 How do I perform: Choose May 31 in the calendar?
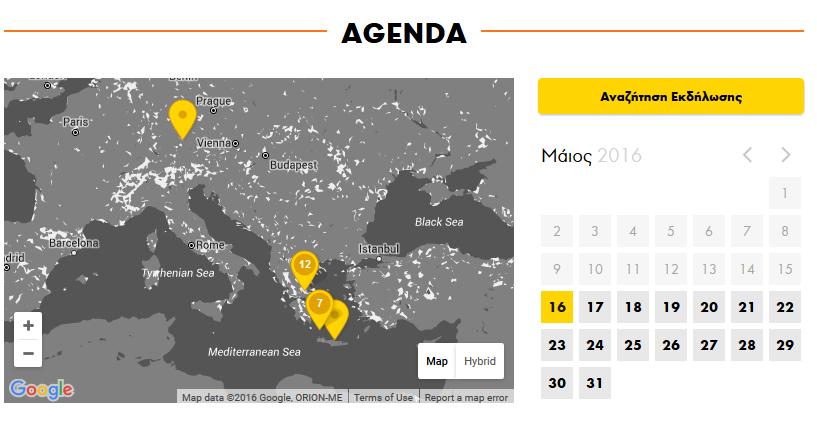tap(595, 384)
